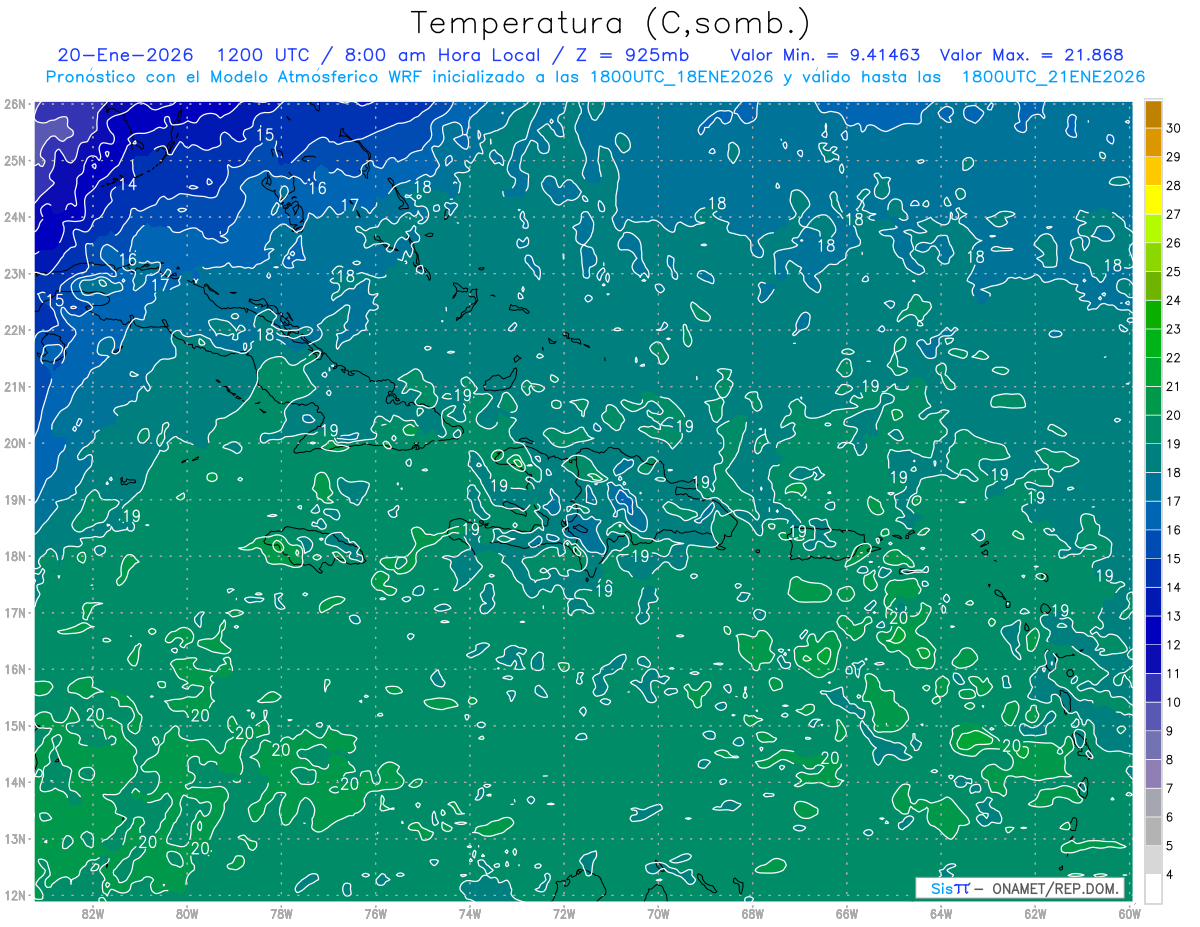Click the colorbar label '22'
The height and width of the screenshot is (927, 1200).
(1174, 358)
